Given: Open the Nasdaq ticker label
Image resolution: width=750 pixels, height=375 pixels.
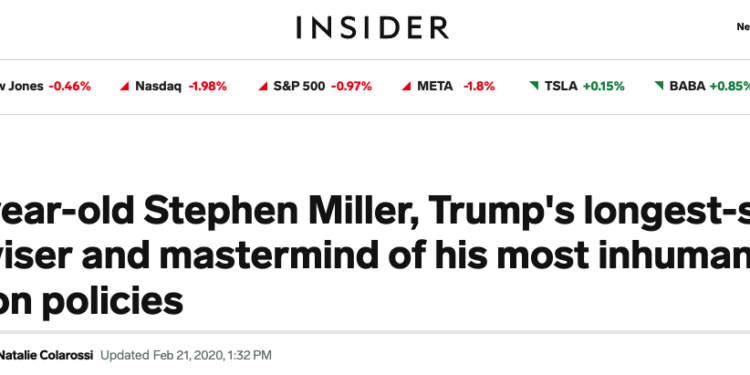Looking at the screenshot, I should [x=158, y=86].
